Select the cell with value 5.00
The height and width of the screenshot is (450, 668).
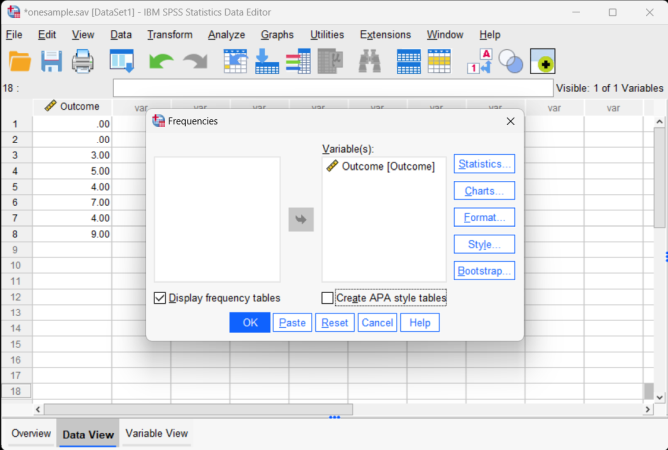point(72,171)
